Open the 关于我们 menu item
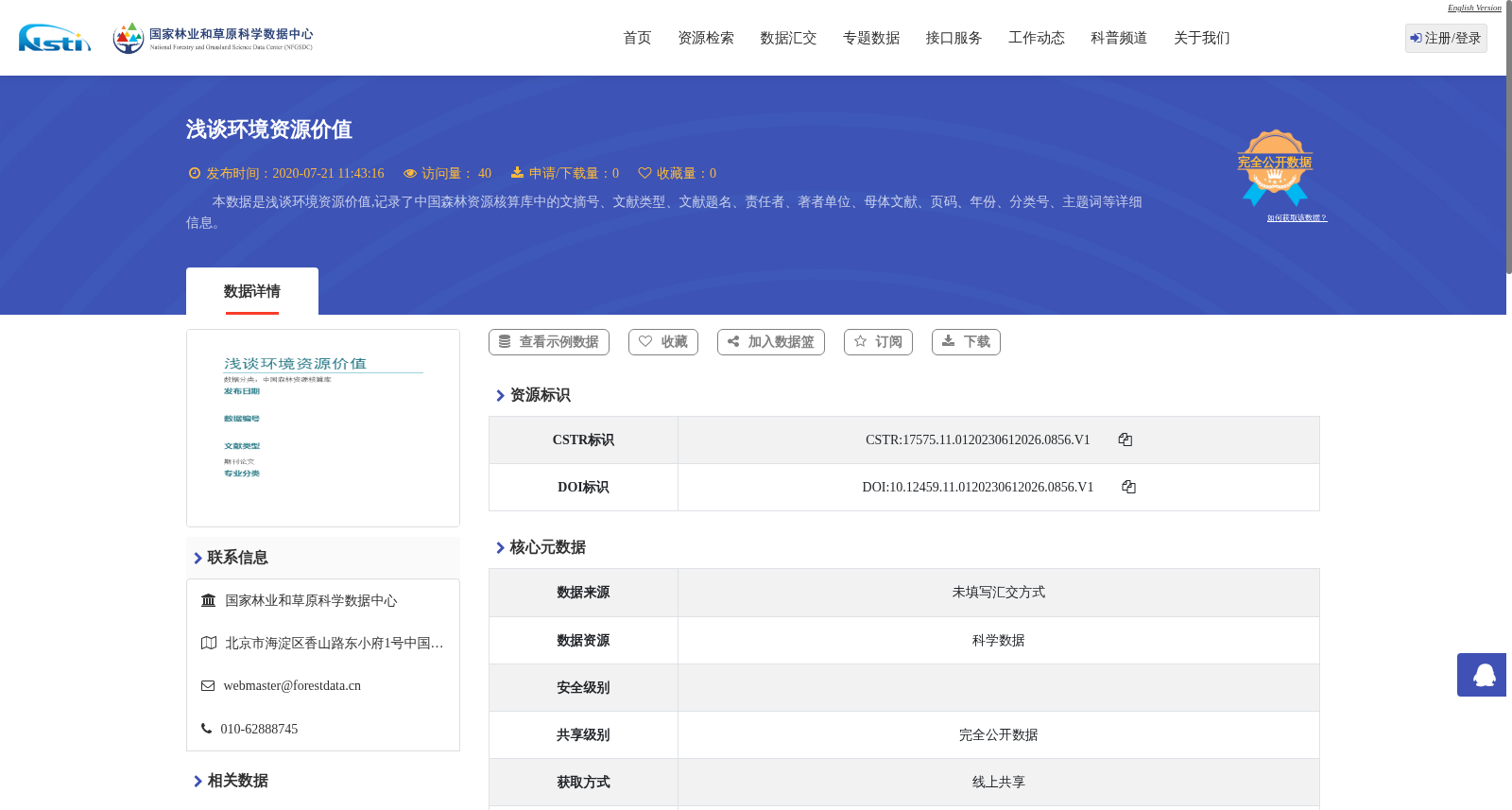The image size is (1512, 810). [x=1202, y=38]
